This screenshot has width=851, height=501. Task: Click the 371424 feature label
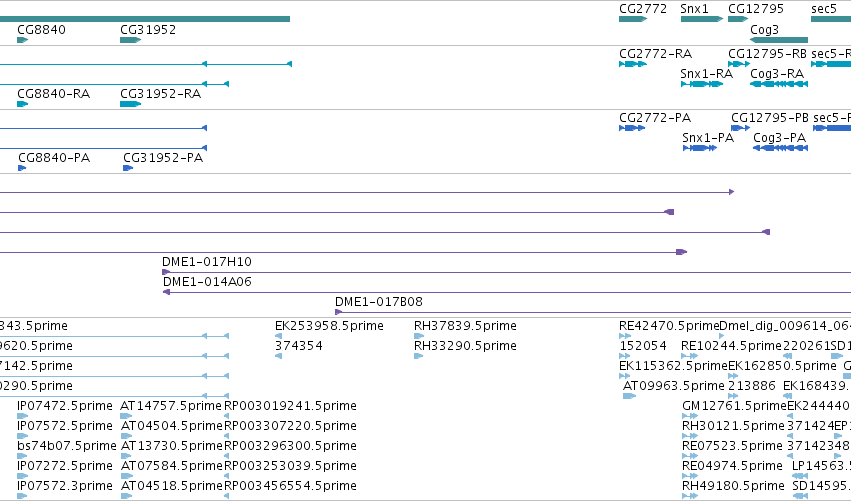click(810, 426)
